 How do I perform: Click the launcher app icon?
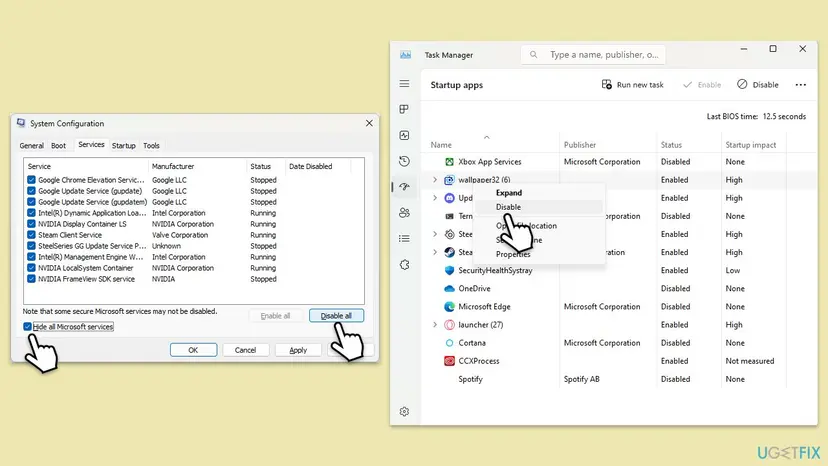(x=449, y=324)
